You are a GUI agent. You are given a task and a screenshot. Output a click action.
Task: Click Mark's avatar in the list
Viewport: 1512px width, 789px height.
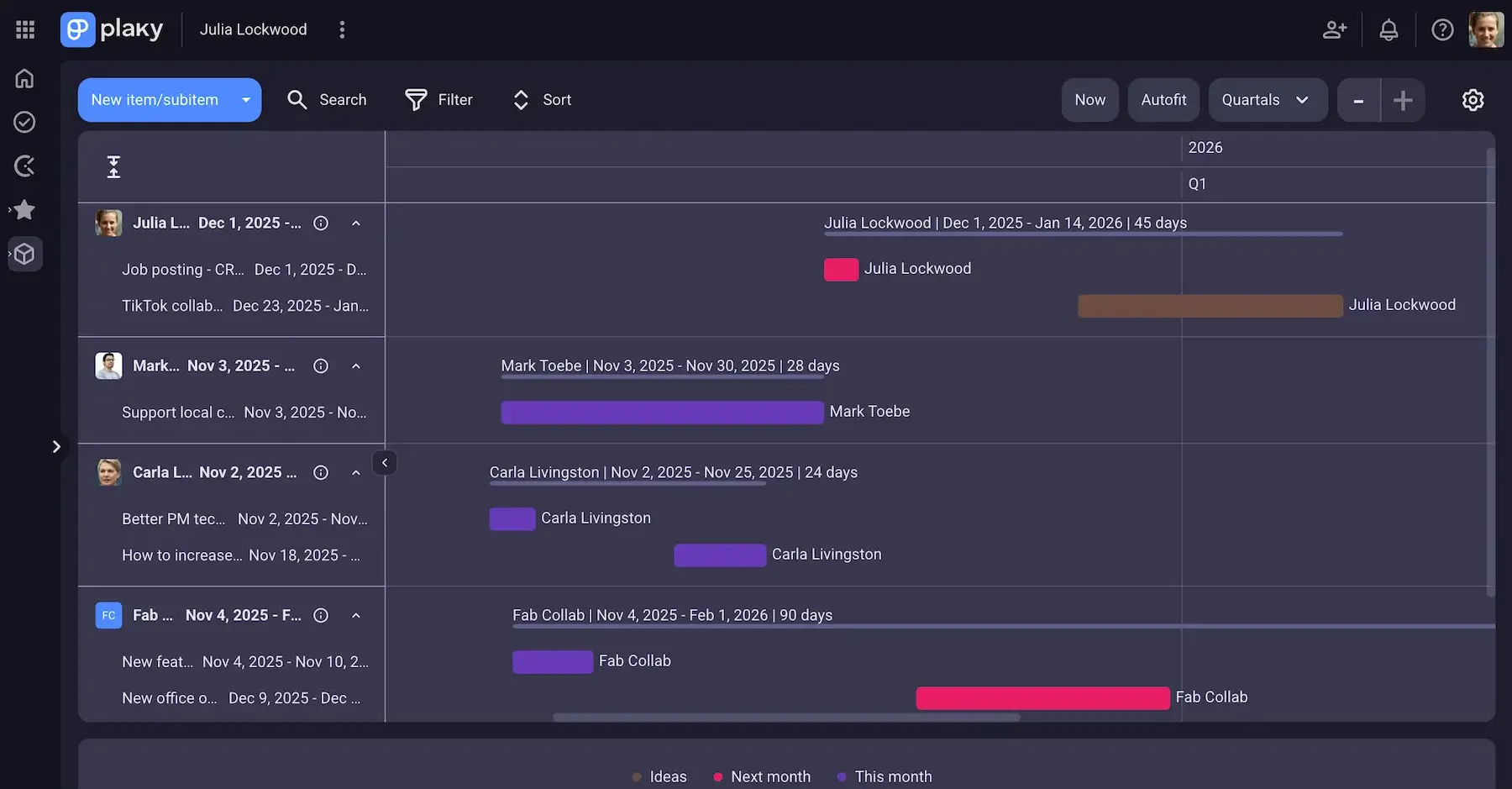click(108, 366)
